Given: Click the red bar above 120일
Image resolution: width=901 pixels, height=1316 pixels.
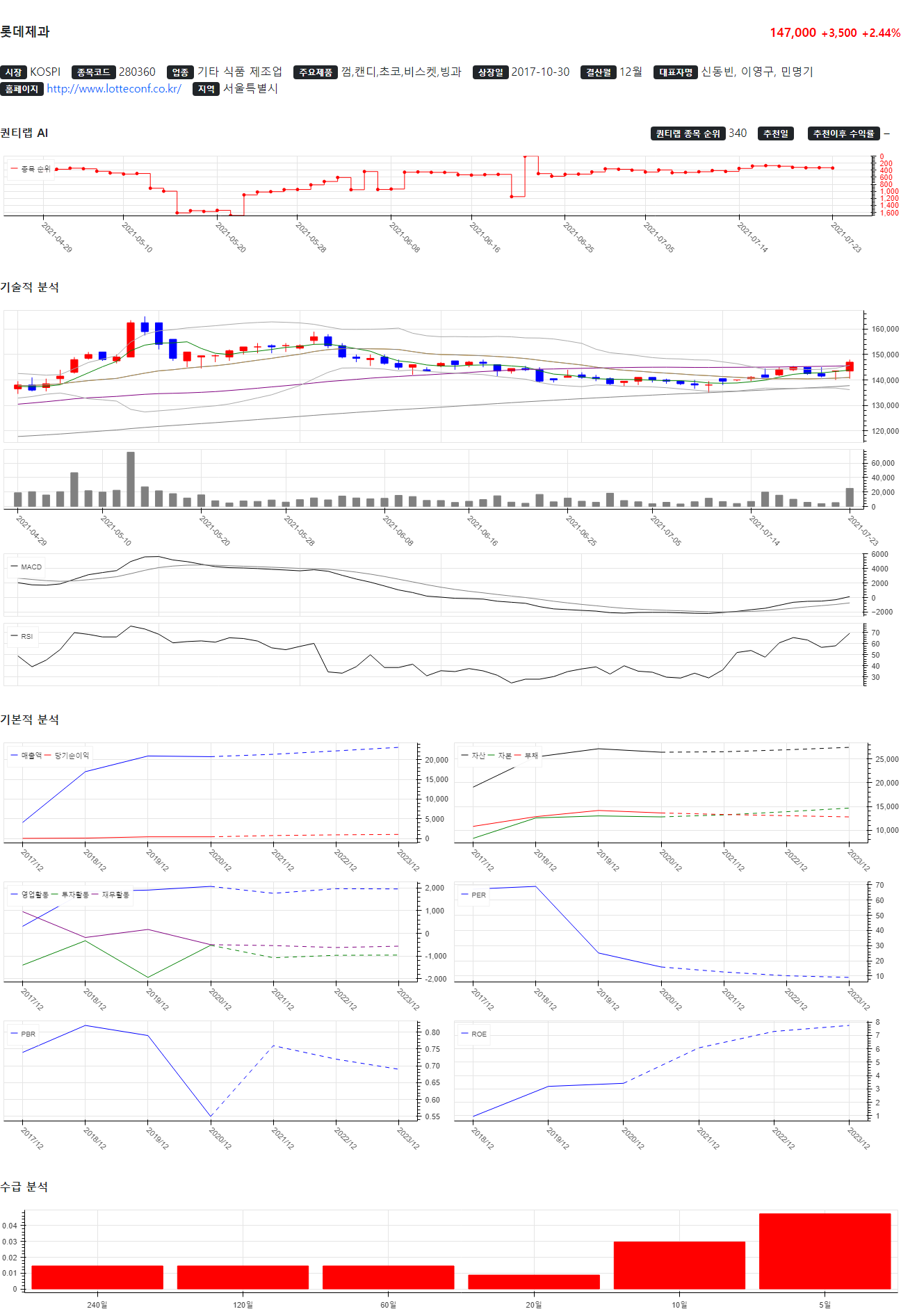Looking at the screenshot, I should [x=243, y=1278].
